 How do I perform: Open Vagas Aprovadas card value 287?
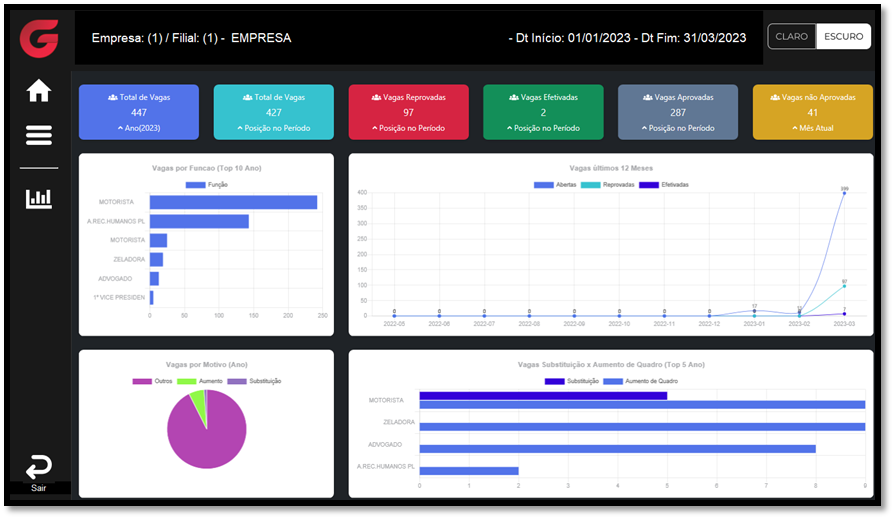tap(678, 113)
